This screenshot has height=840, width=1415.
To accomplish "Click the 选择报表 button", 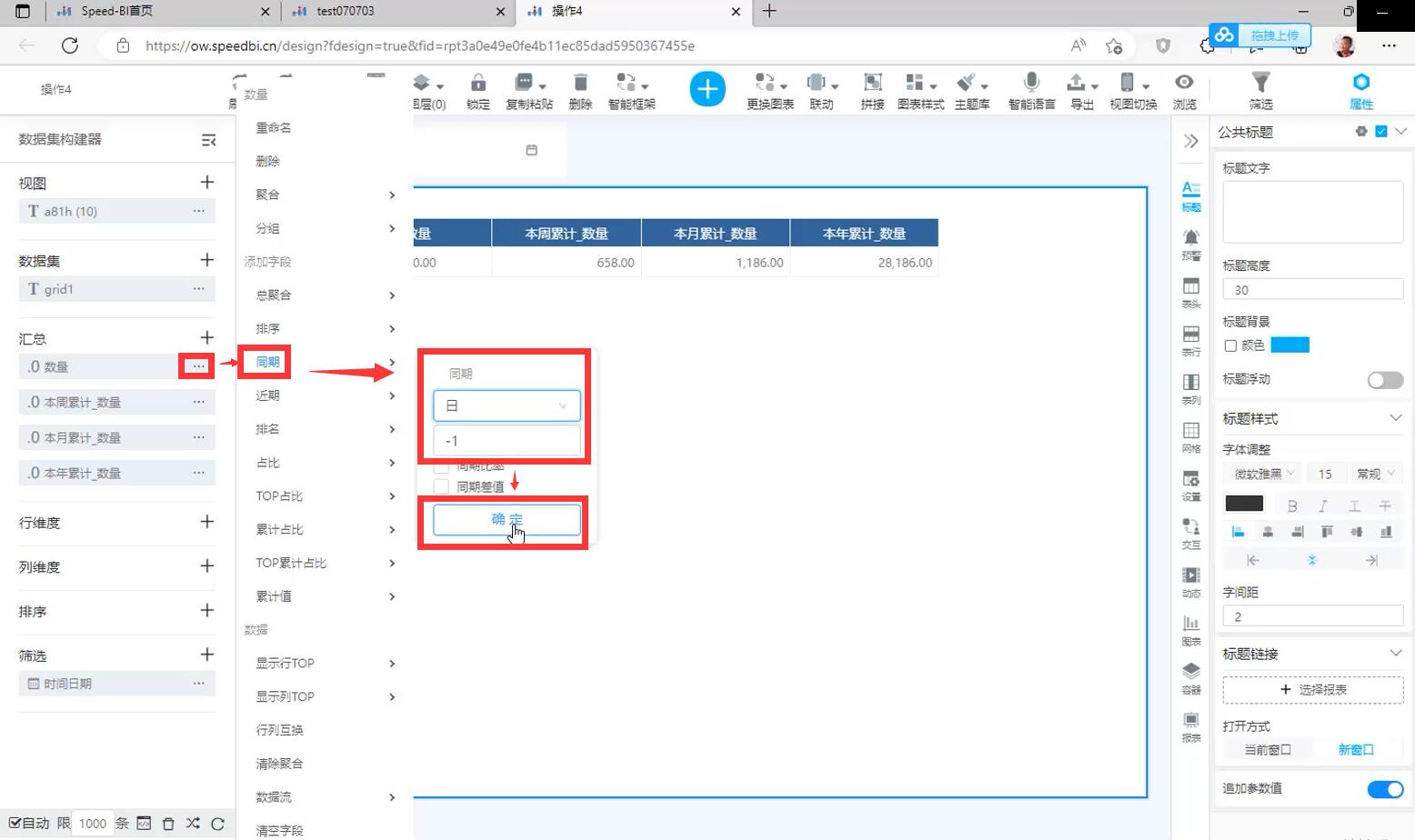I will coord(1312,690).
